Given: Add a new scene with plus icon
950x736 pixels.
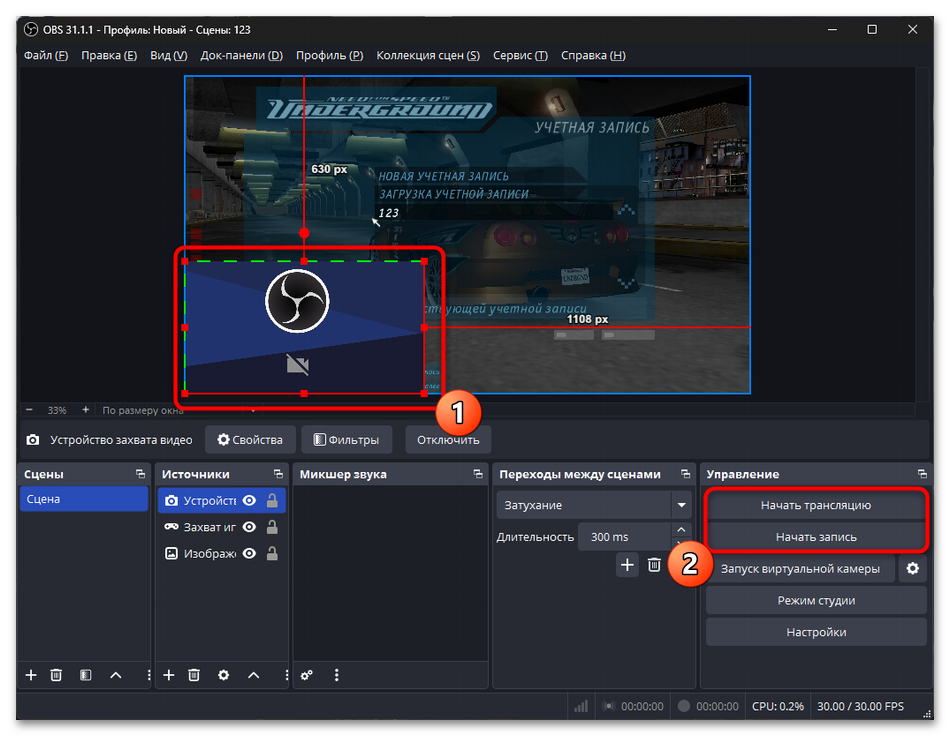Looking at the screenshot, I should tap(31, 675).
